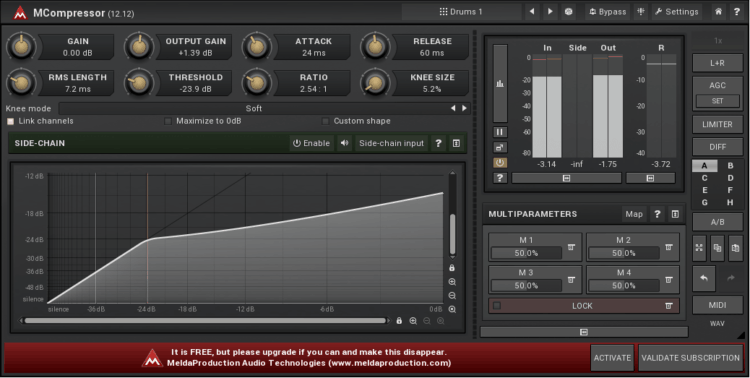This screenshot has width=750, height=378.
Task: Click the home icon in the title bar
Action: click(718, 12)
